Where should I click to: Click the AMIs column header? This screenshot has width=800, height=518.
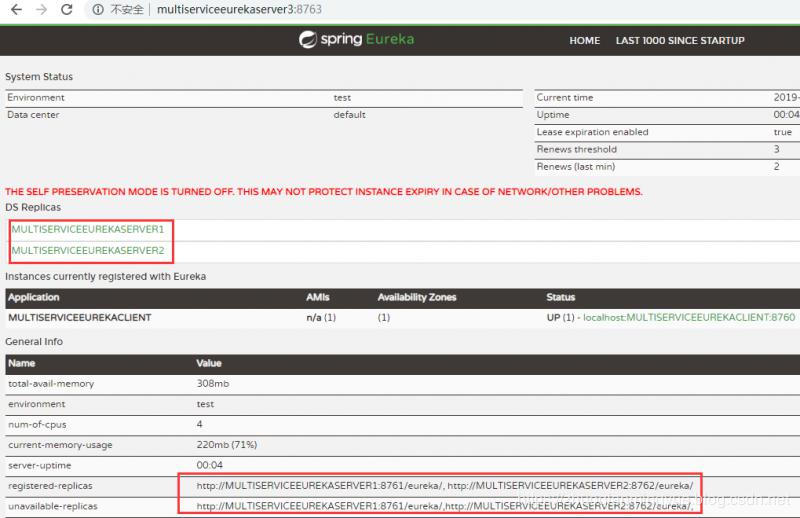[318, 297]
